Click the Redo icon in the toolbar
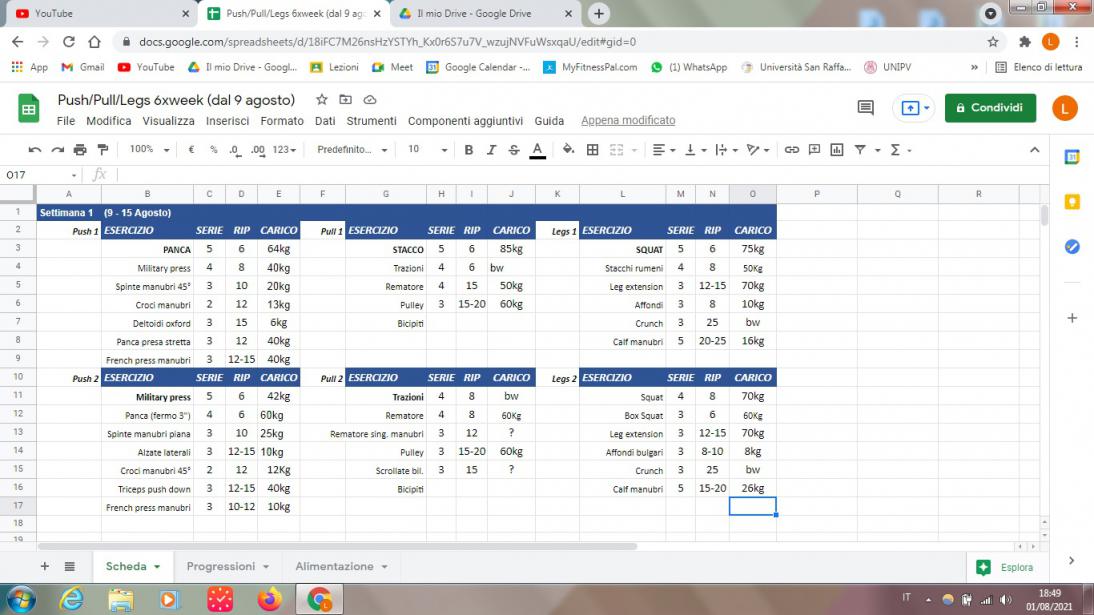Viewport: 1094px width, 615px height. [x=57, y=149]
